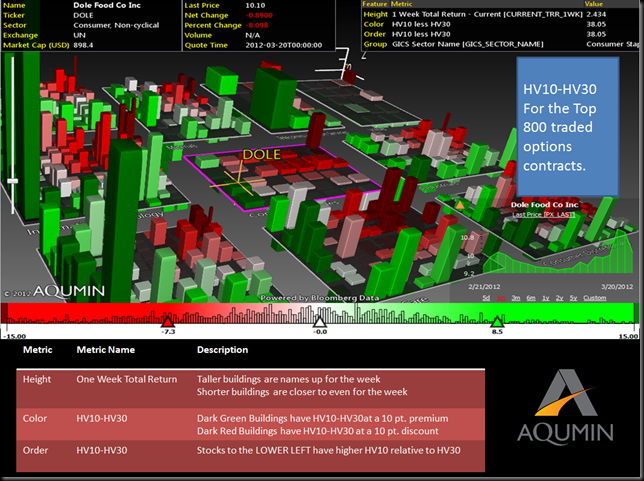The width and height of the screenshot is (644, 481).
Task: Click the Last Price value 10.10
Action: (x=255, y=5)
